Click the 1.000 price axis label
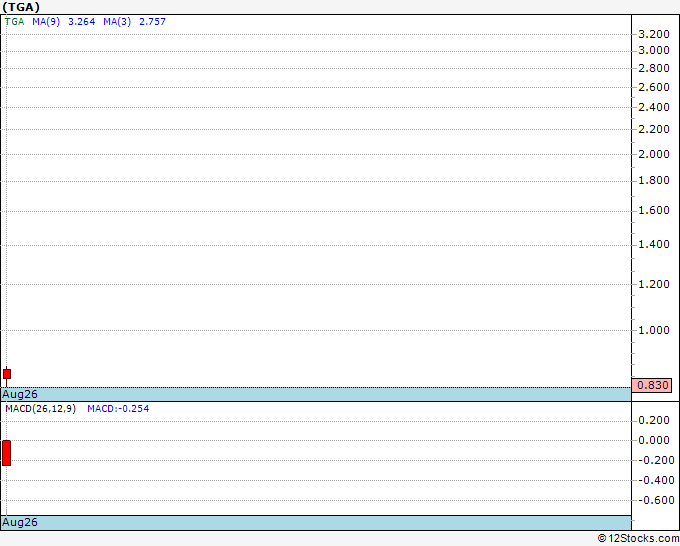 (654, 330)
